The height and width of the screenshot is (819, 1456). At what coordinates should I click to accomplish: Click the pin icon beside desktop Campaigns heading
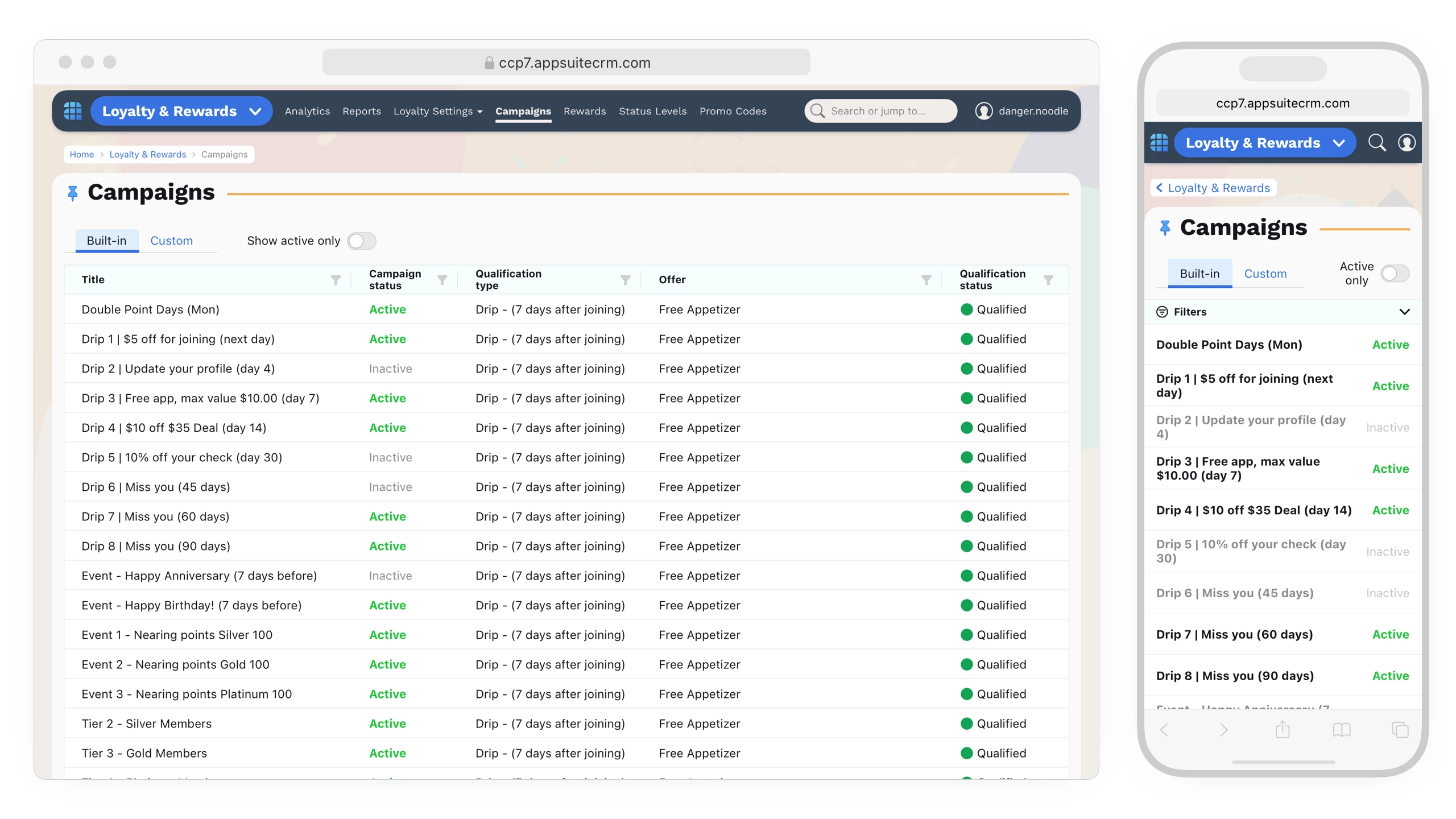72,193
